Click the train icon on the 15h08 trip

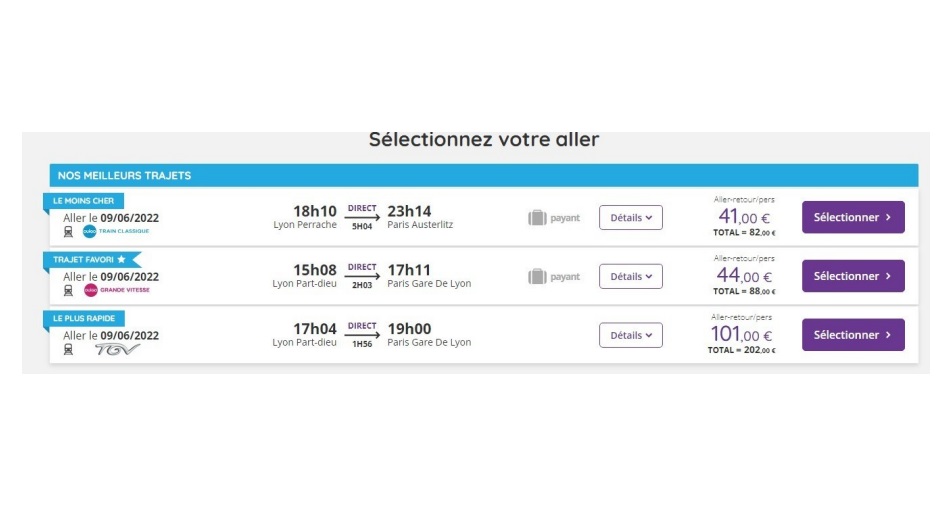pos(68,291)
